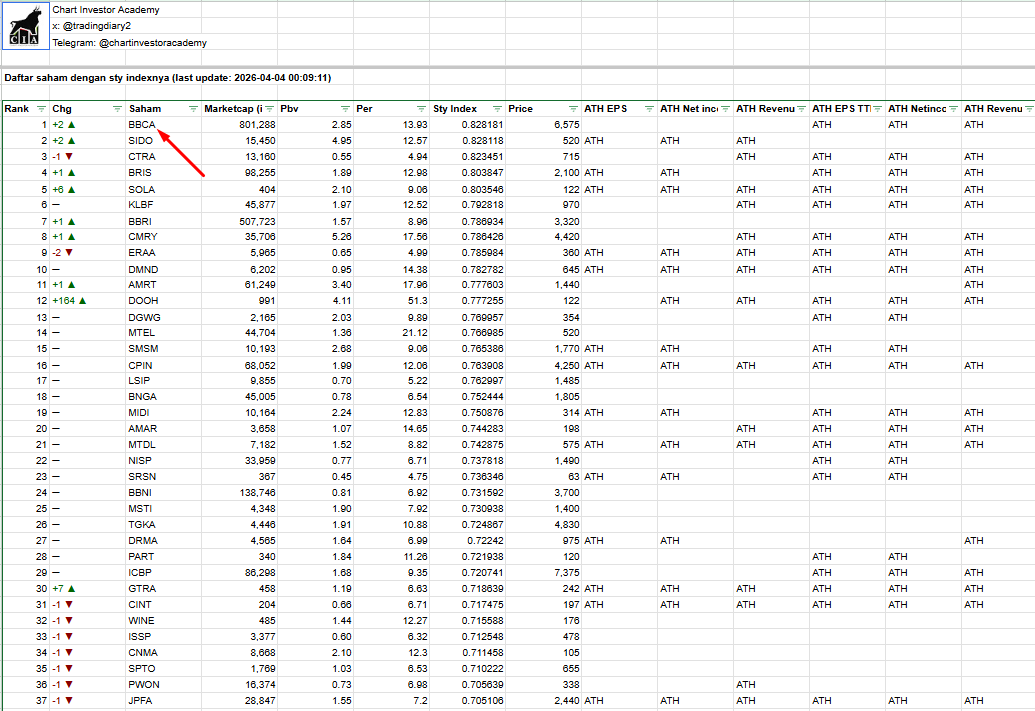Select Pbv value 5.26

[x=316, y=236]
